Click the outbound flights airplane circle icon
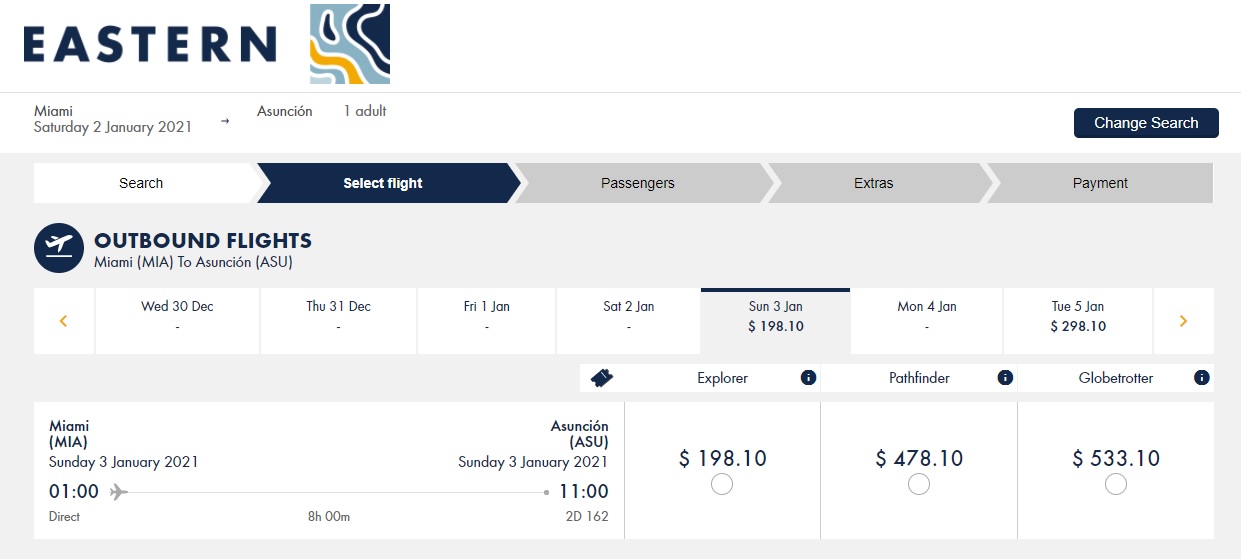 (x=59, y=248)
